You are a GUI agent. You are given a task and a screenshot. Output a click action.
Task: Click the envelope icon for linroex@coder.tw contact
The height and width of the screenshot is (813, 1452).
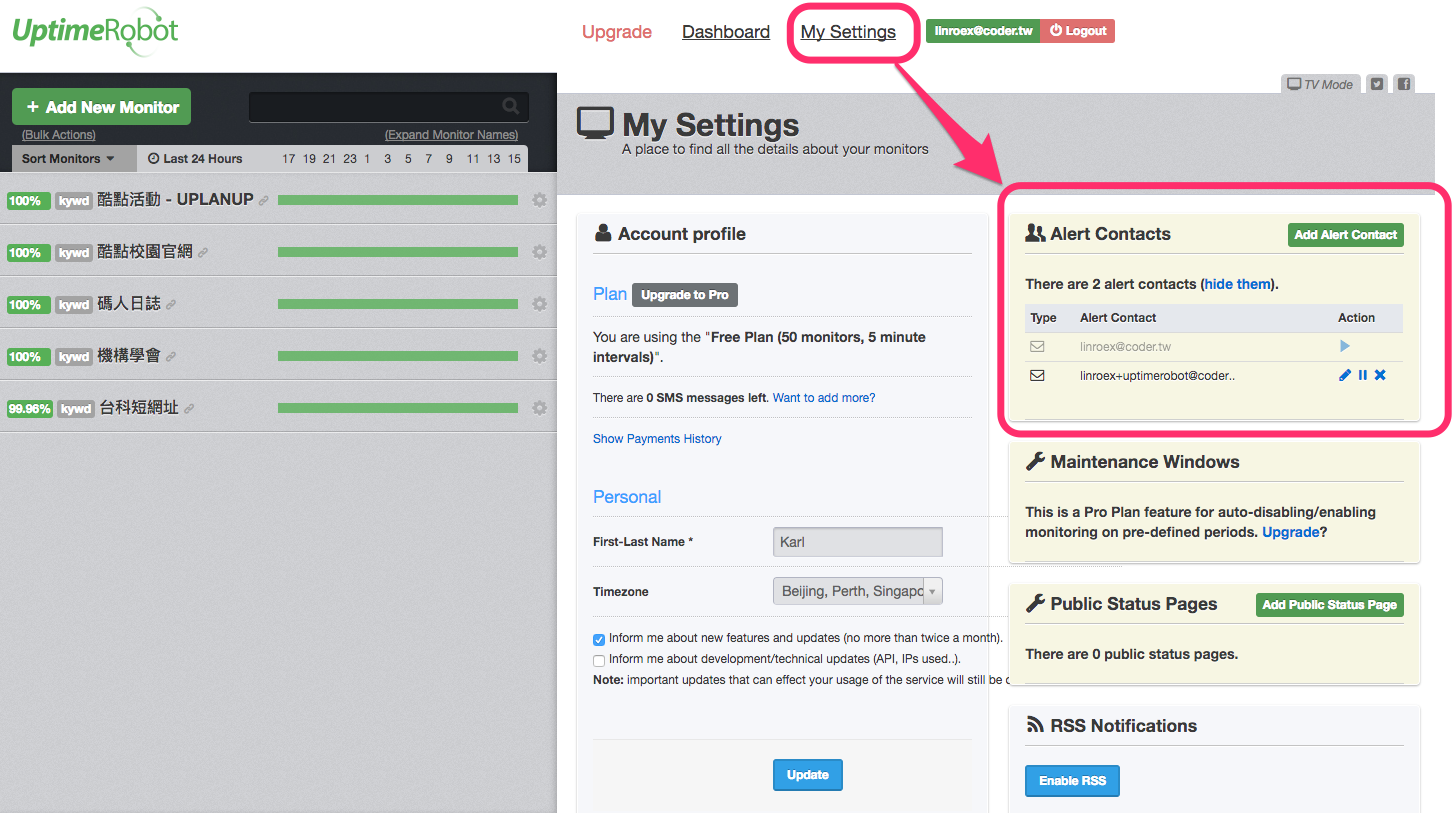click(x=1037, y=347)
